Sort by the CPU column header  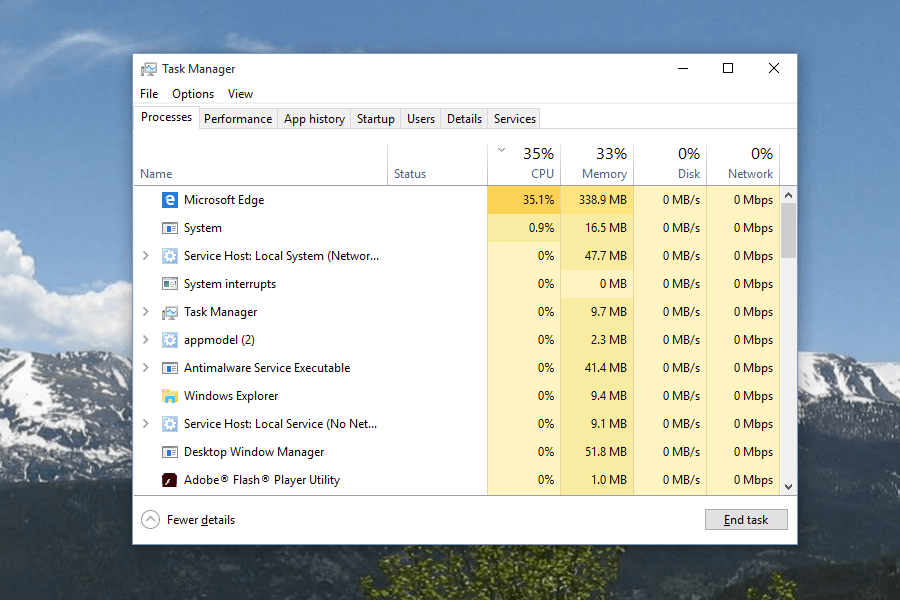[x=524, y=165]
